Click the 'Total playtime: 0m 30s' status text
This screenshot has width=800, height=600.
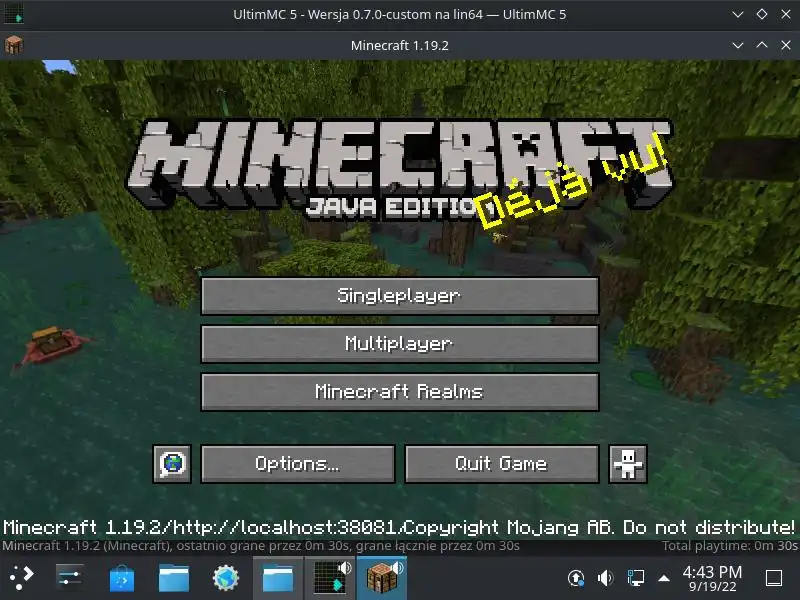[730, 546]
